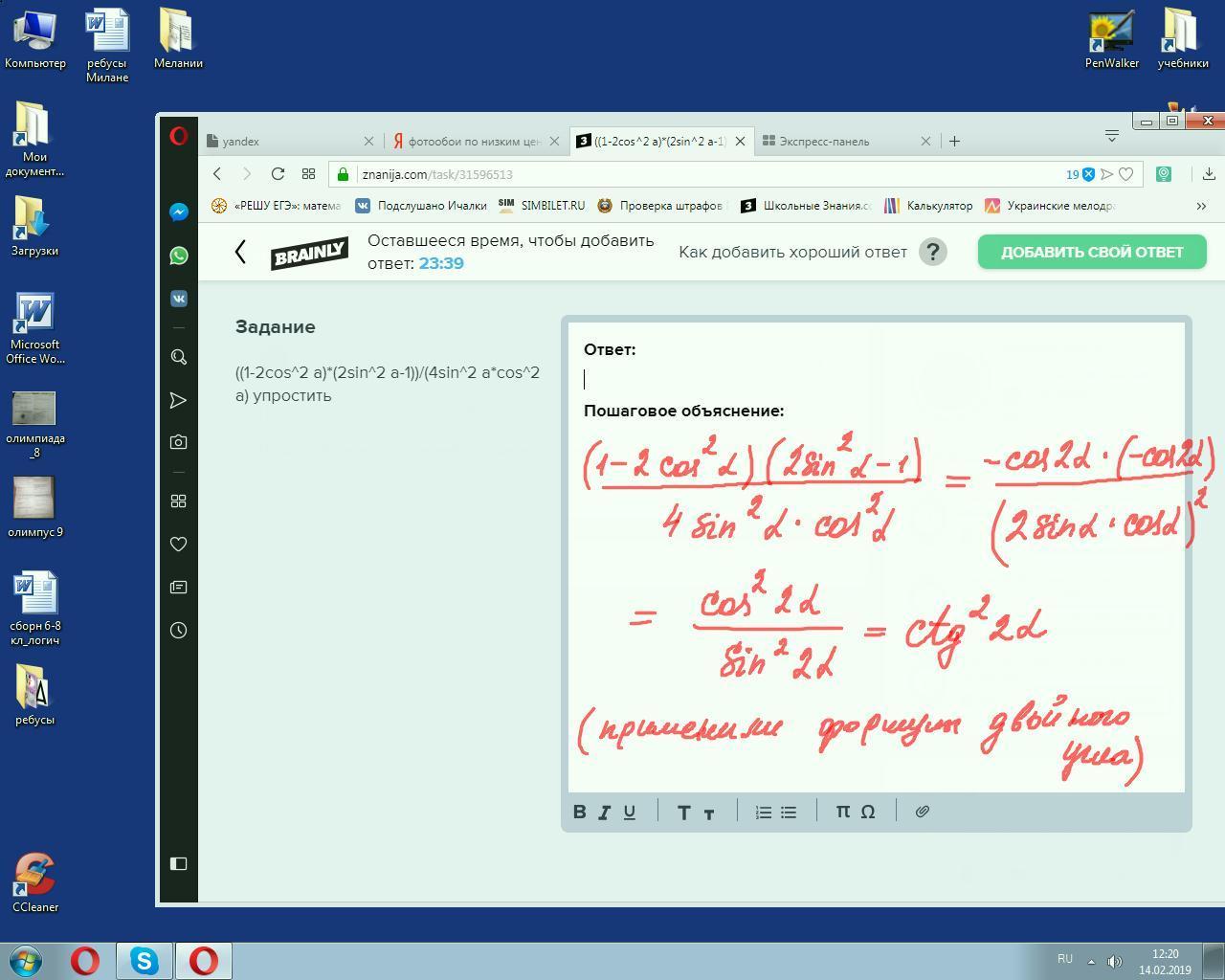Open Messenger in Opera sidebar

click(x=179, y=212)
